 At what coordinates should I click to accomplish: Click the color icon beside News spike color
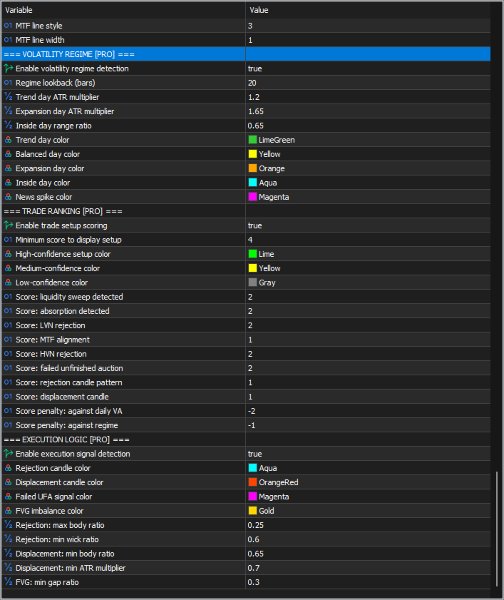coord(8,197)
